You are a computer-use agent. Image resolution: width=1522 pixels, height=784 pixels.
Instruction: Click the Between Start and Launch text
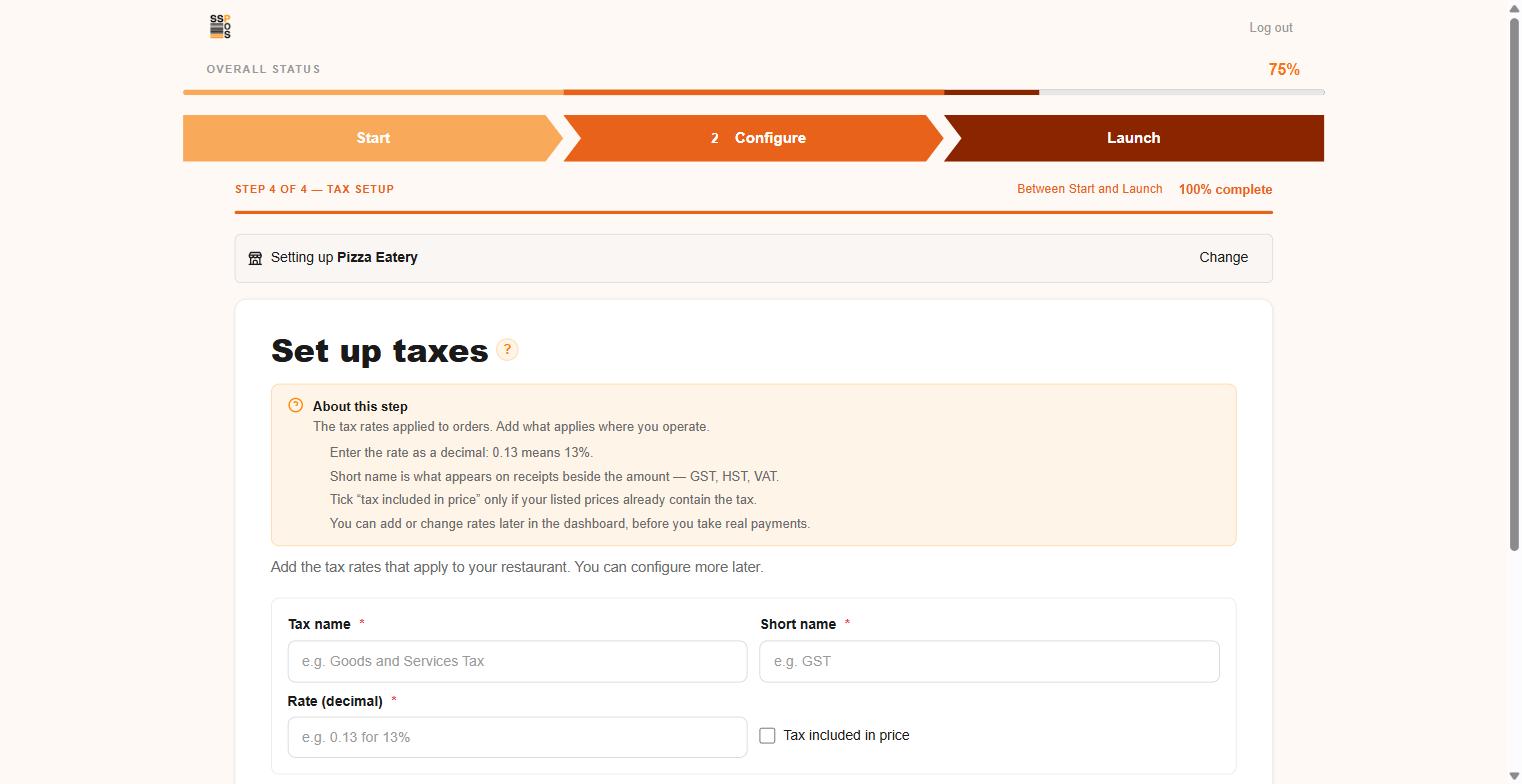tap(1089, 189)
